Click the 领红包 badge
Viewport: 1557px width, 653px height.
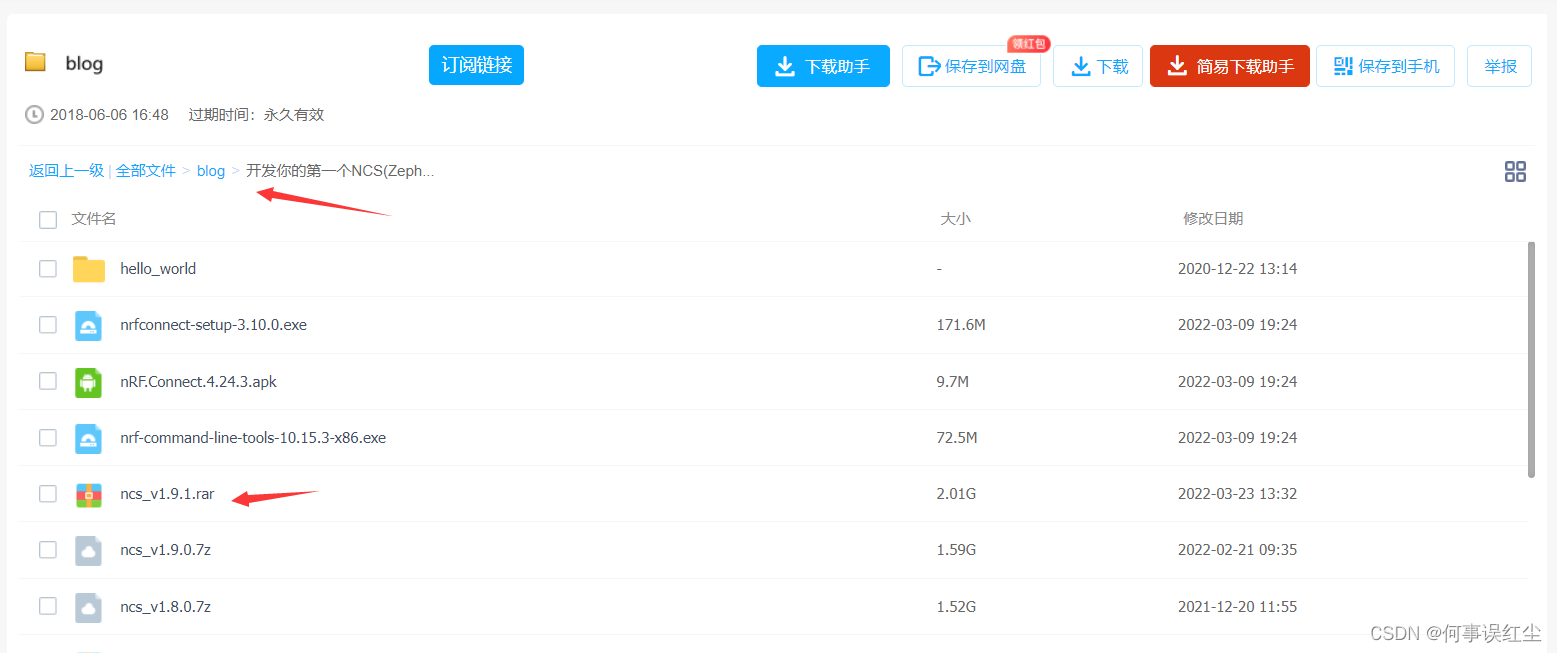pyautogui.click(x=1028, y=44)
